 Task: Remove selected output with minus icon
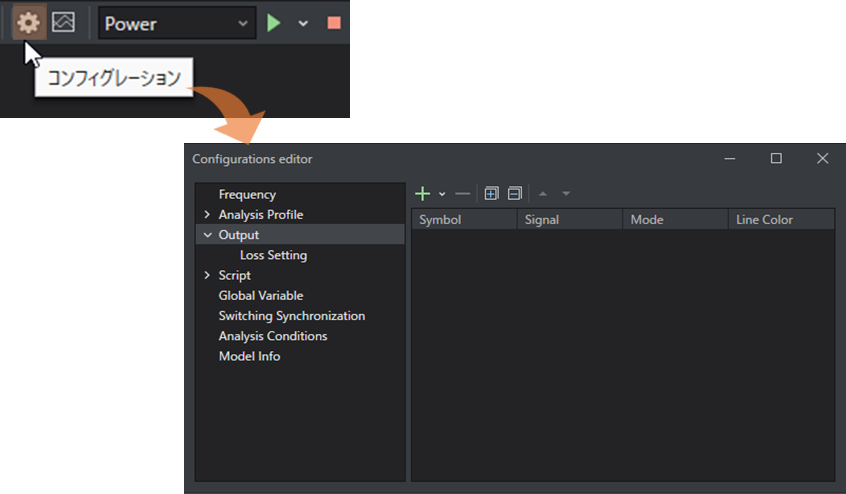[x=462, y=194]
